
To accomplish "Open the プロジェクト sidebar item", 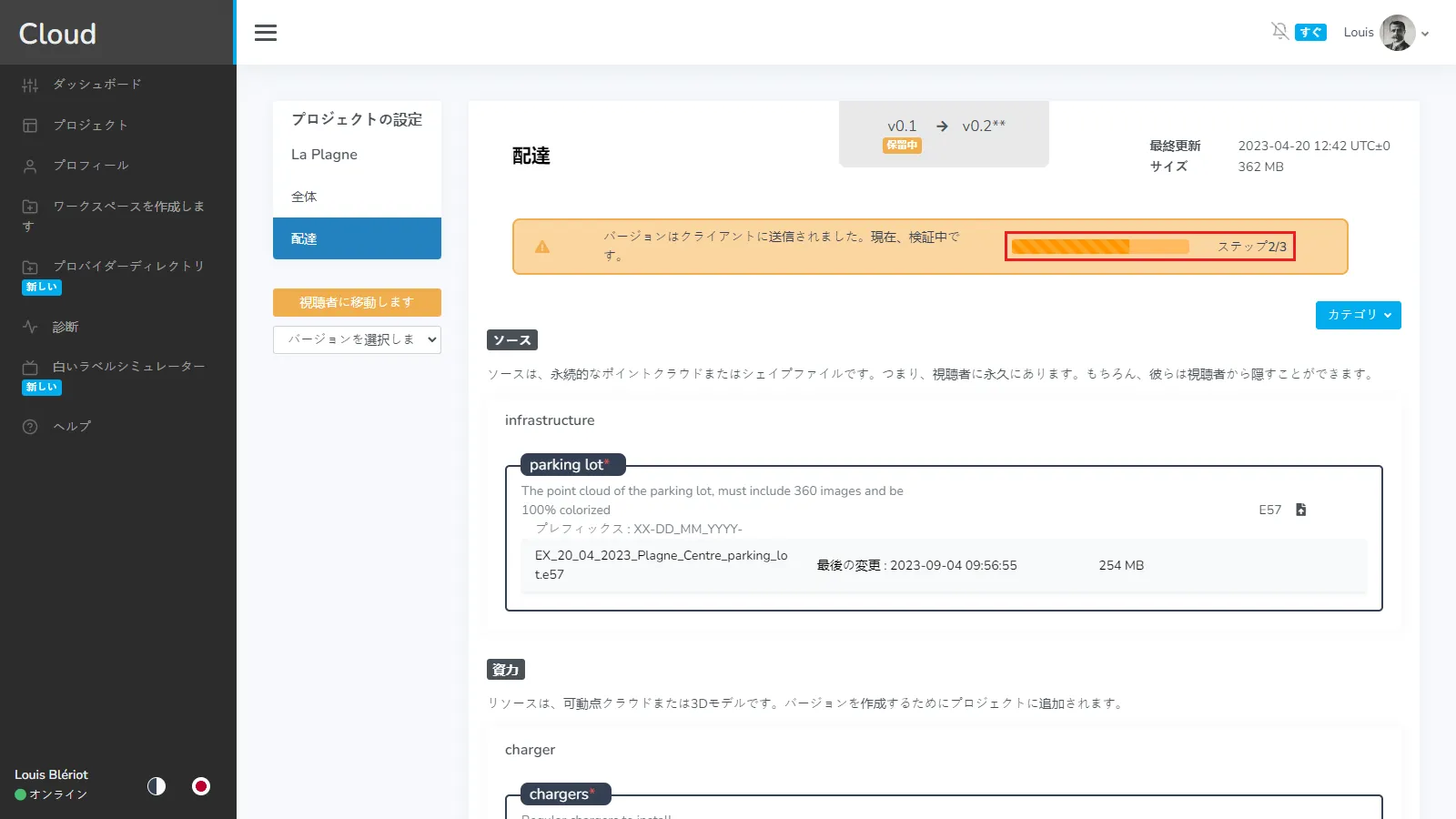I will 90,125.
